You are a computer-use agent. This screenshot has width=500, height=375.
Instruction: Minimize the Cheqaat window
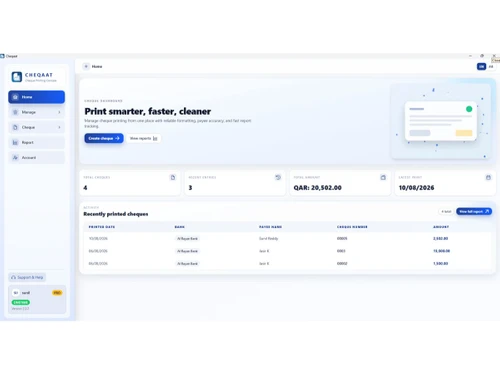[x=470, y=56]
